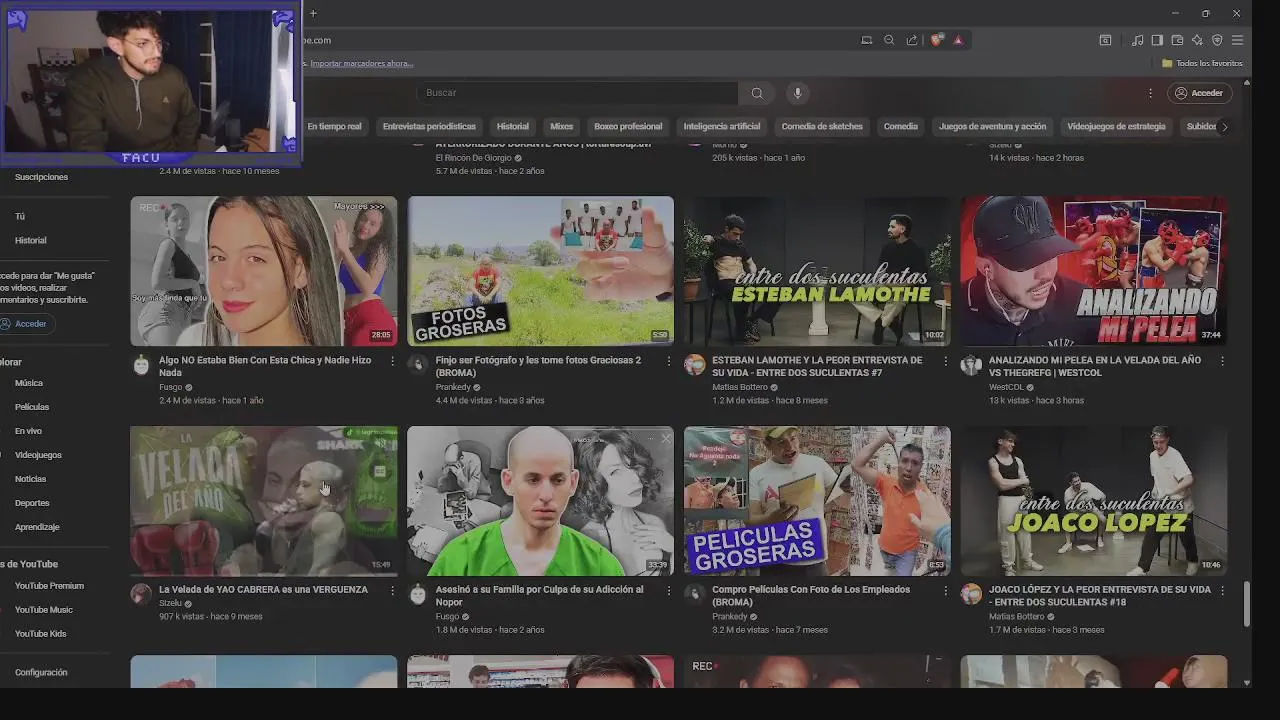Open the Todos los favoritos folder
This screenshot has width=1280, height=720.
(x=1202, y=63)
